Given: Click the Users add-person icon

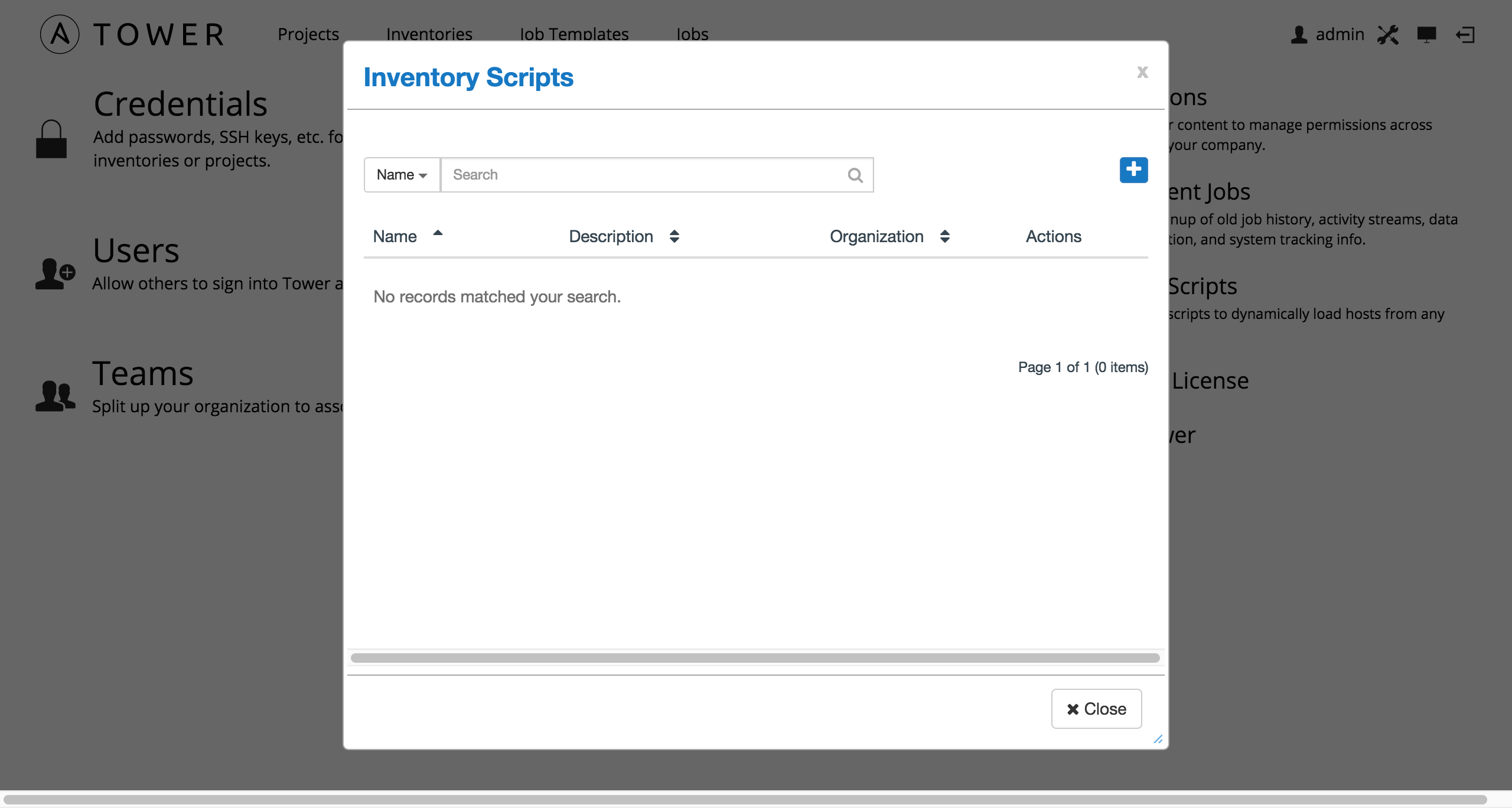Looking at the screenshot, I should tap(55, 273).
